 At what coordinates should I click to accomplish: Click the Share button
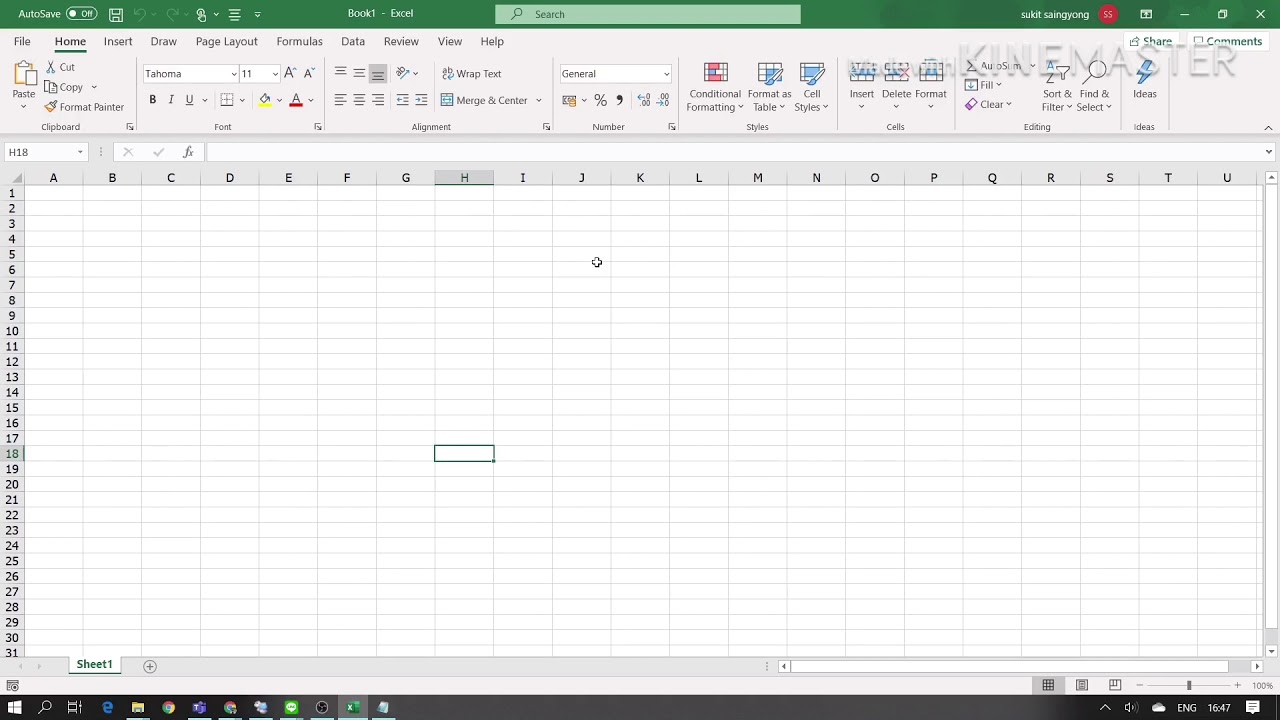[1151, 42]
